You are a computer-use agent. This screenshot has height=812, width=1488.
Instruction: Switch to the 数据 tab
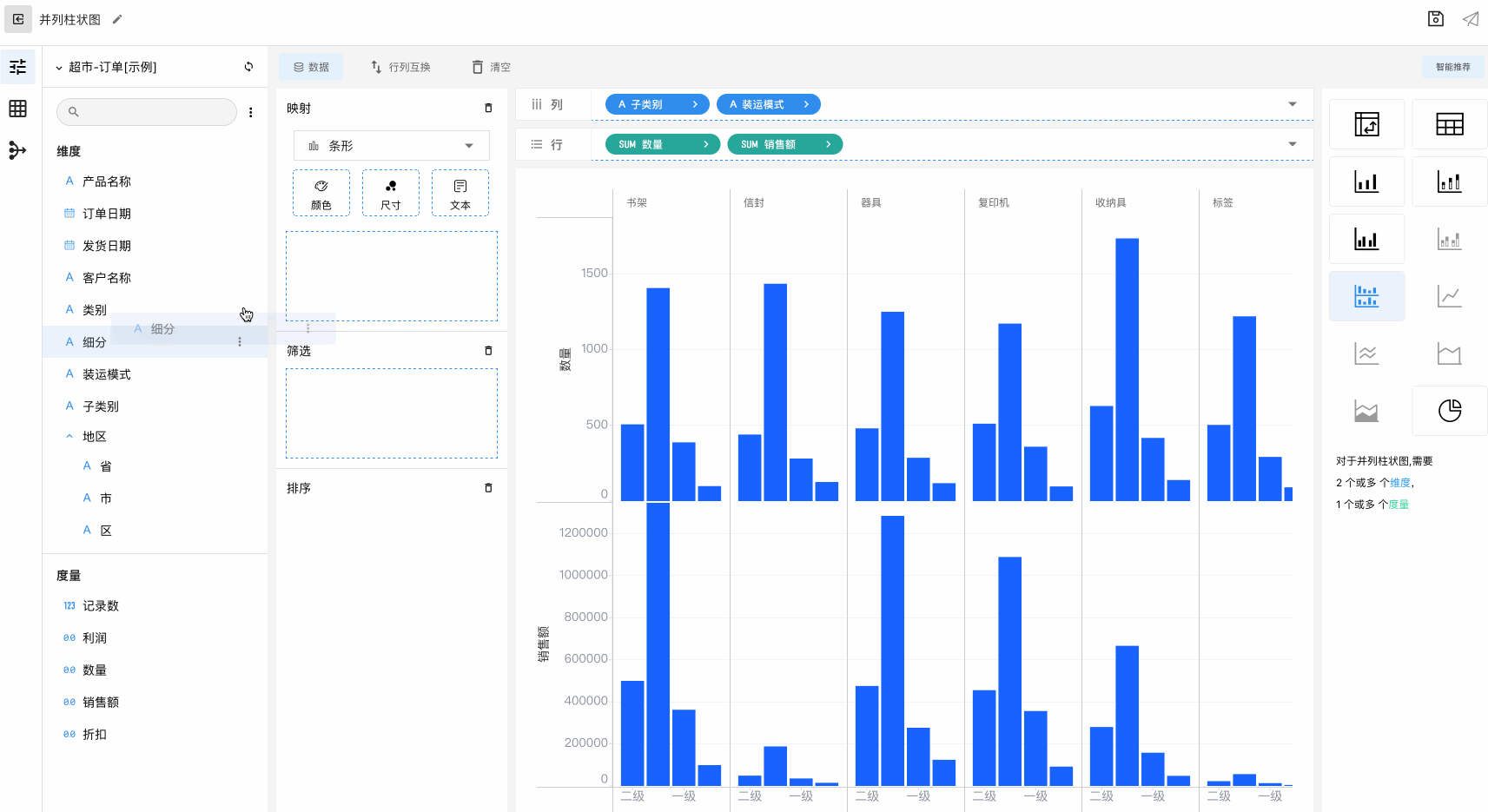coord(311,67)
